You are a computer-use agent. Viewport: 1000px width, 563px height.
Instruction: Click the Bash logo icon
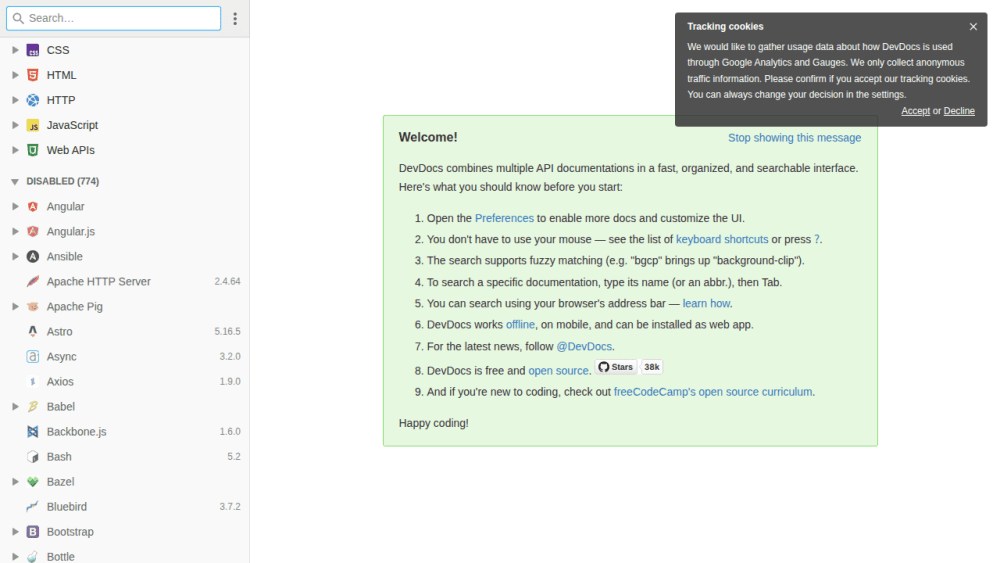[x=33, y=457]
